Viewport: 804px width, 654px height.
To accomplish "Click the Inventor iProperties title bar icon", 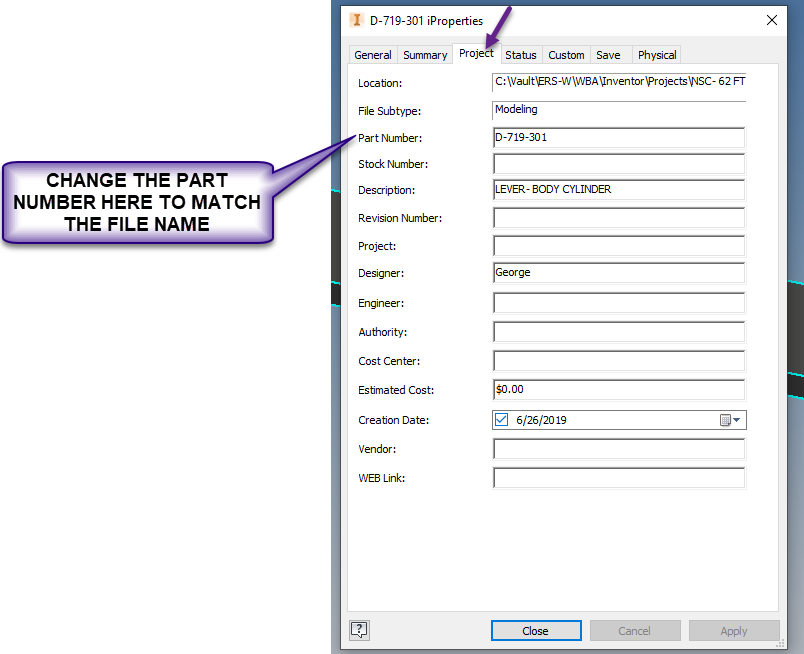I will coord(357,20).
